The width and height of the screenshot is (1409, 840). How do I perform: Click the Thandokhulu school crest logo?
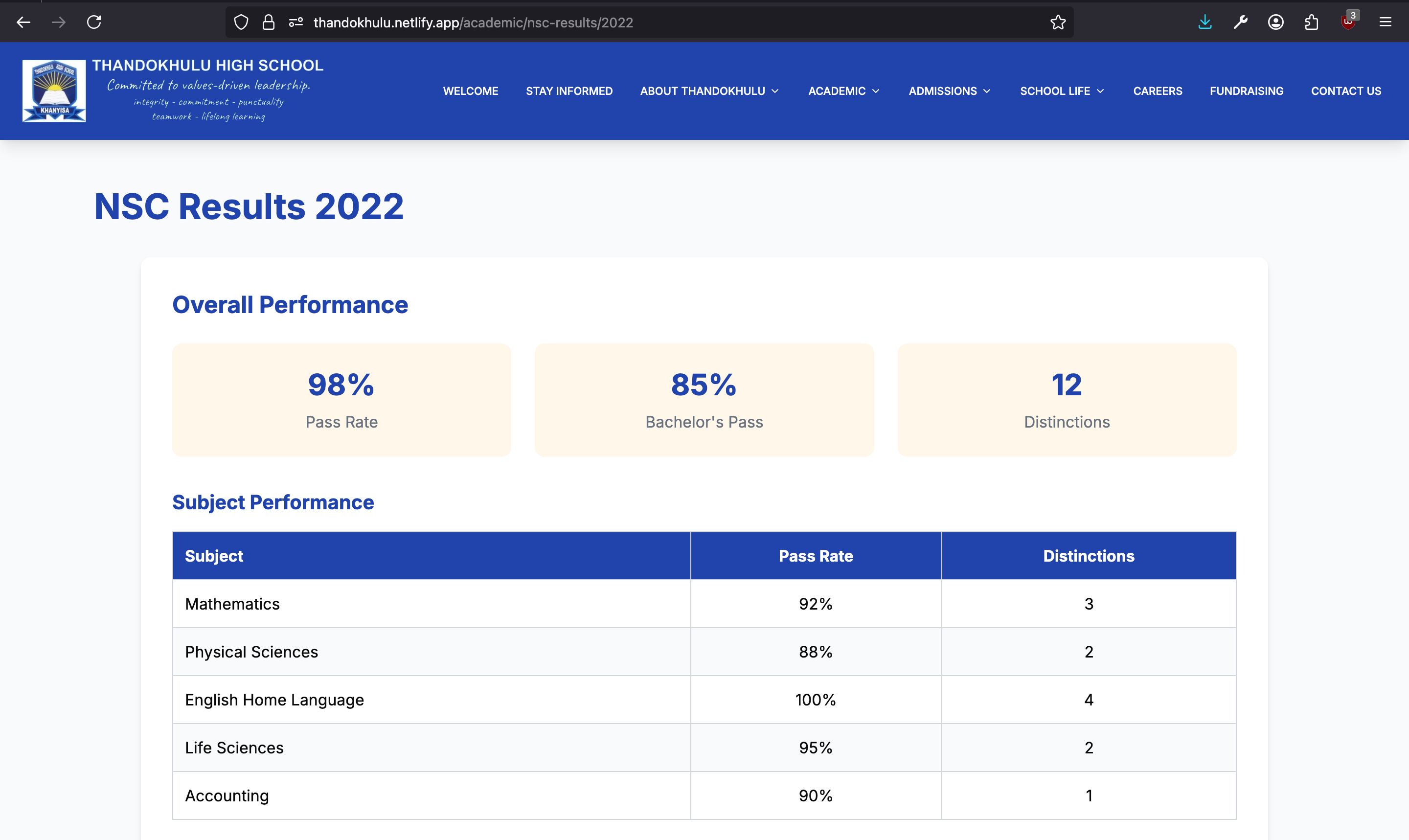[x=54, y=91]
